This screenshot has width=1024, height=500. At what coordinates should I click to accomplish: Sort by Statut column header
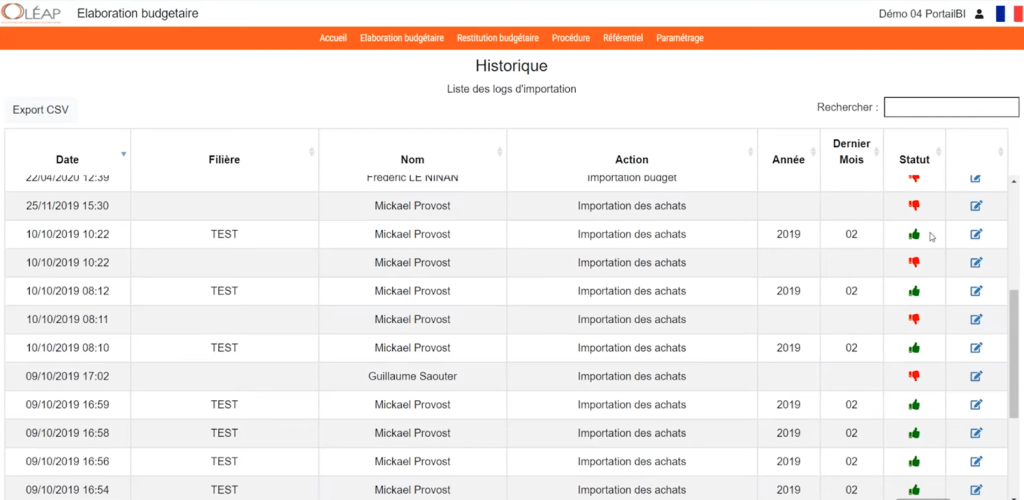914,159
